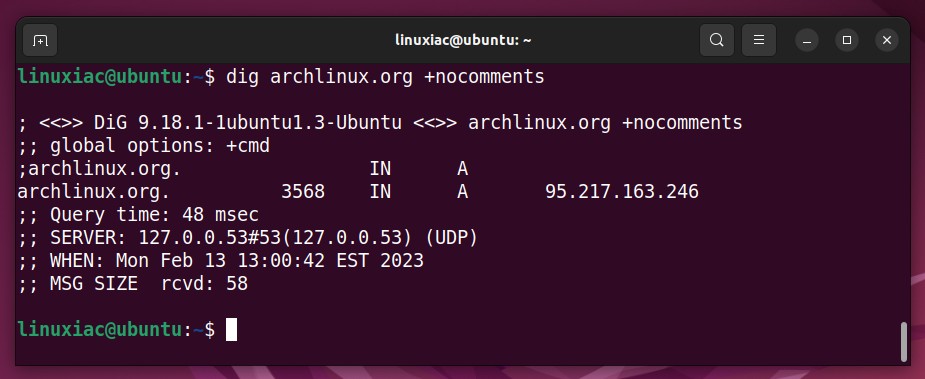The image size is (925, 379).
Task: Close the terminal window
Action: click(x=887, y=40)
